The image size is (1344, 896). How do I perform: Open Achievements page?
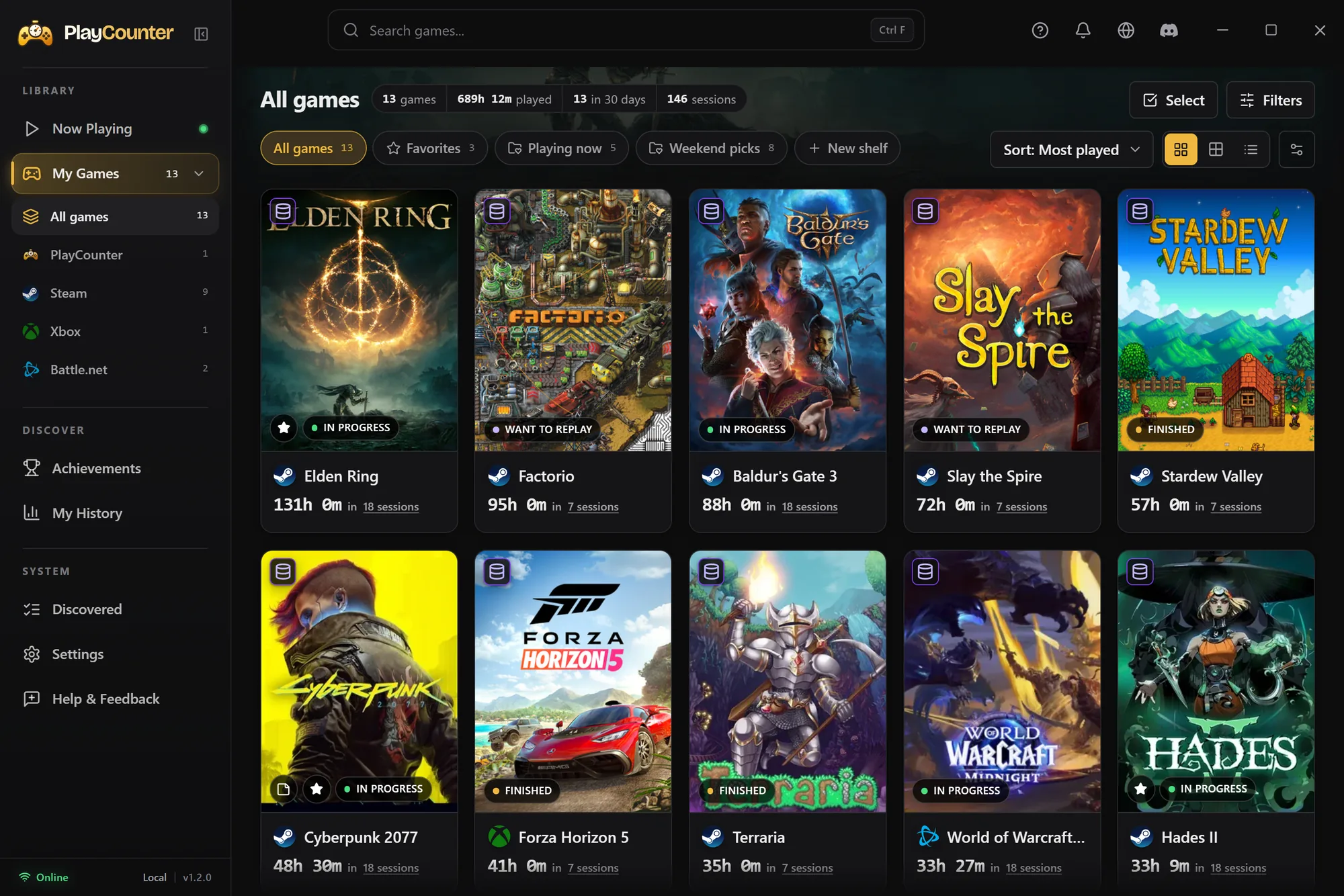point(115,468)
